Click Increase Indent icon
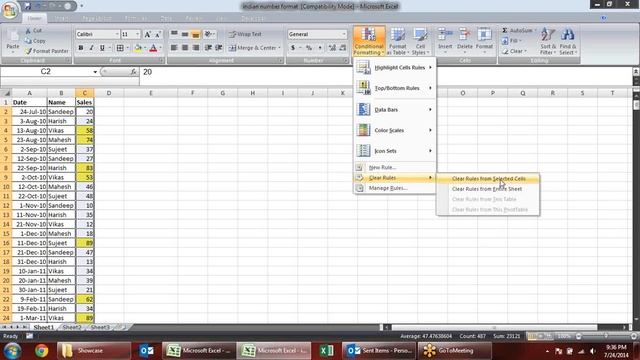Viewport: 640px width, 360px height. [x=219, y=48]
